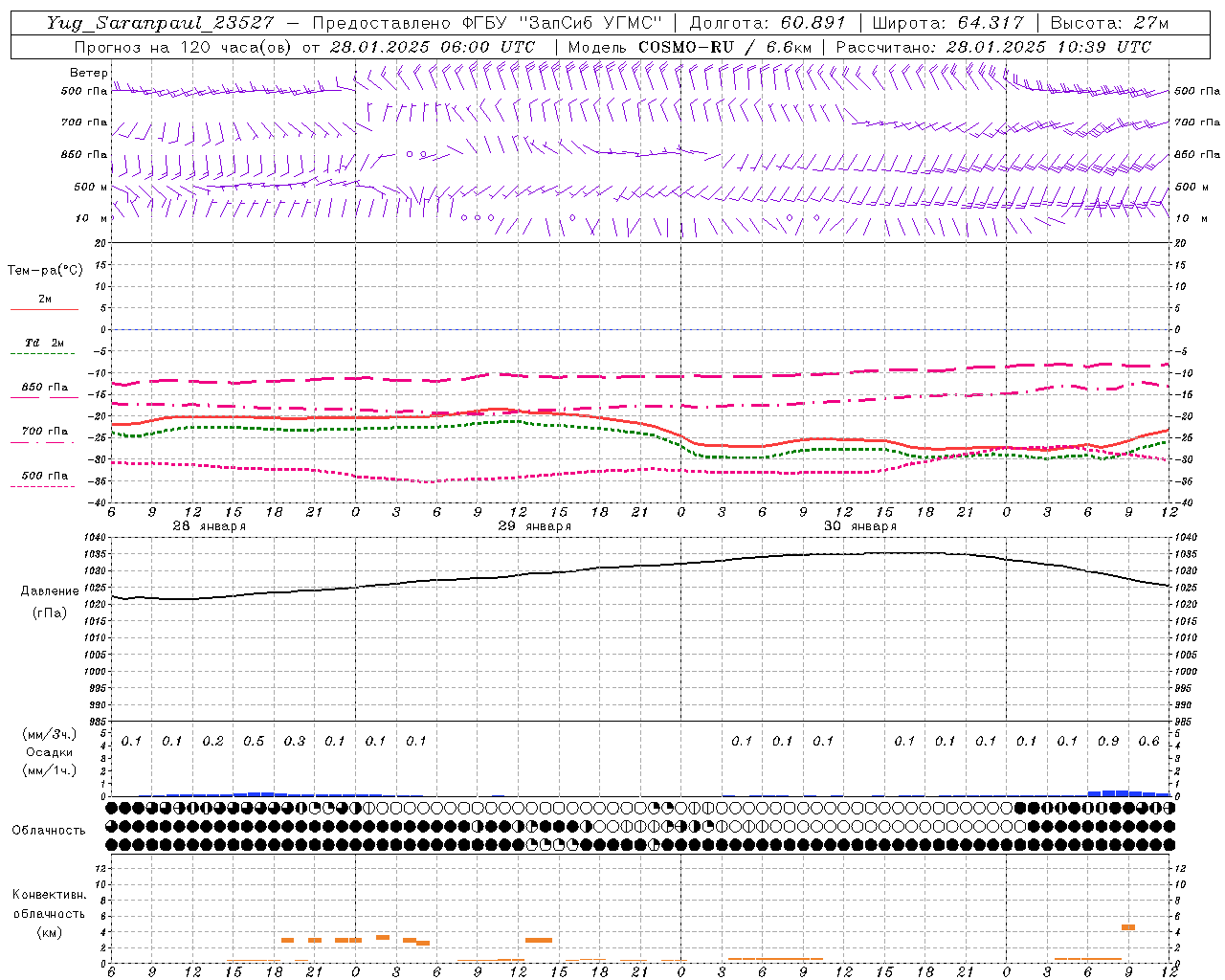1225x980 pixels.
Task: Click the 'Осадки' precipitation label
Action: click(50, 752)
